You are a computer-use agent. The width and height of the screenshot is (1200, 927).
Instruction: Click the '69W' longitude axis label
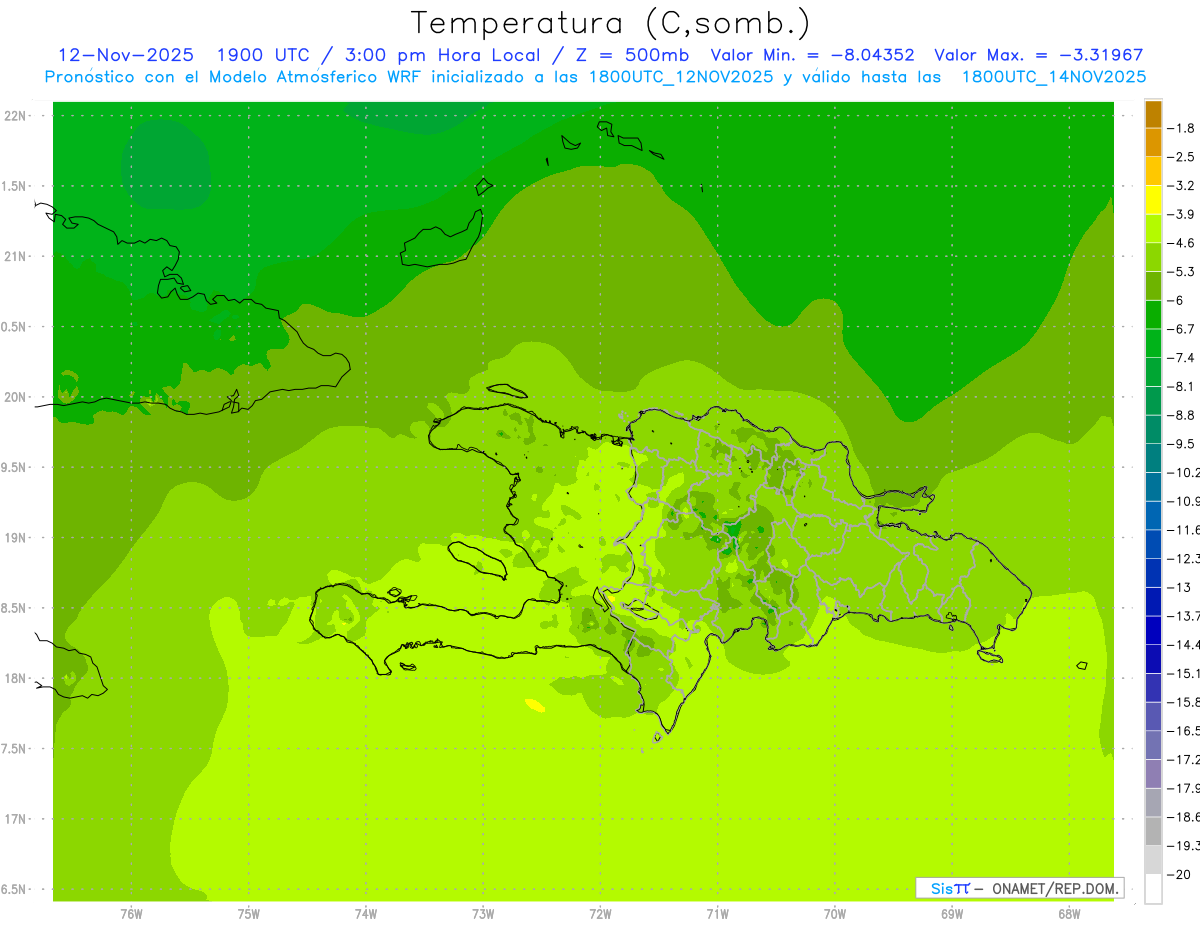[952, 914]
